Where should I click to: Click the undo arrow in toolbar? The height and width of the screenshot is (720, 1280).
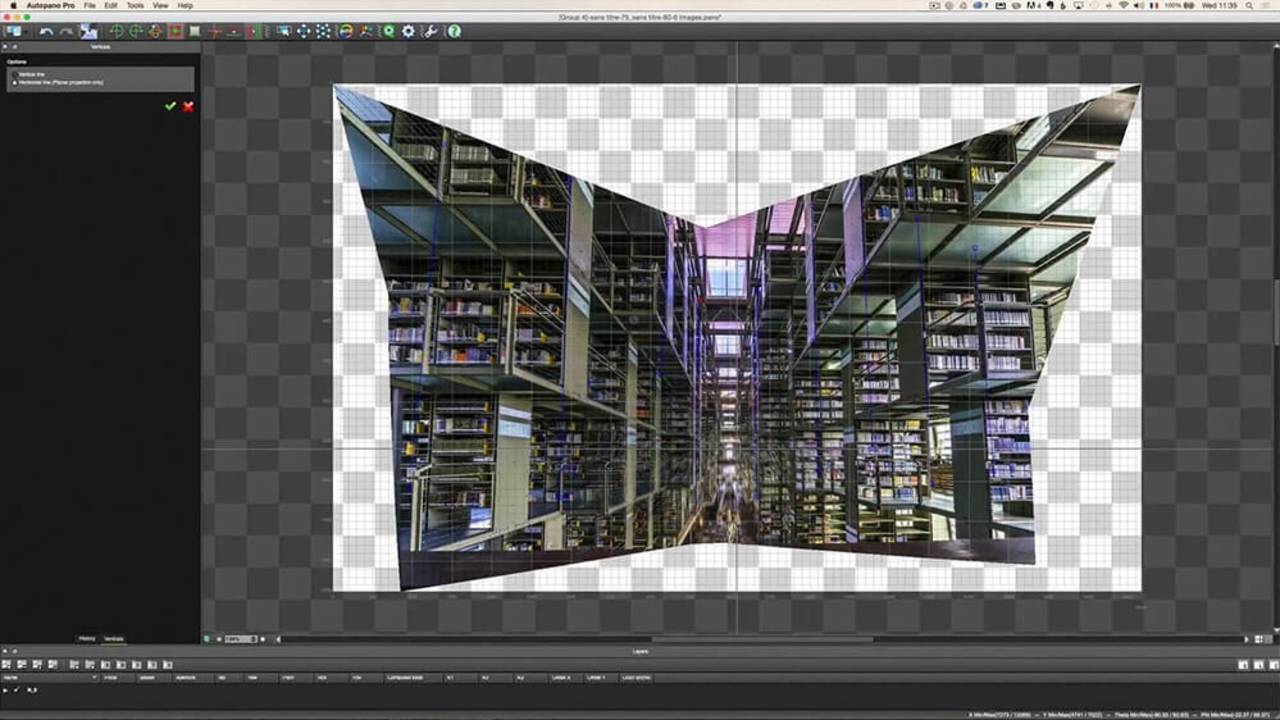(x=46, y=32)
